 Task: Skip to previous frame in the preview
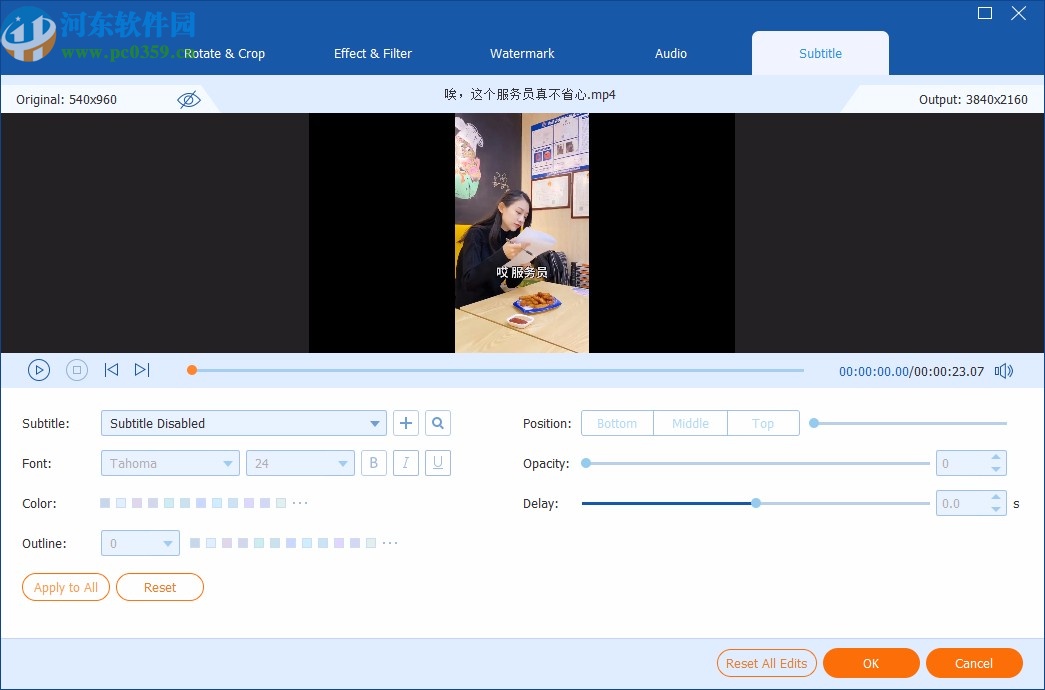pos(111,369)
